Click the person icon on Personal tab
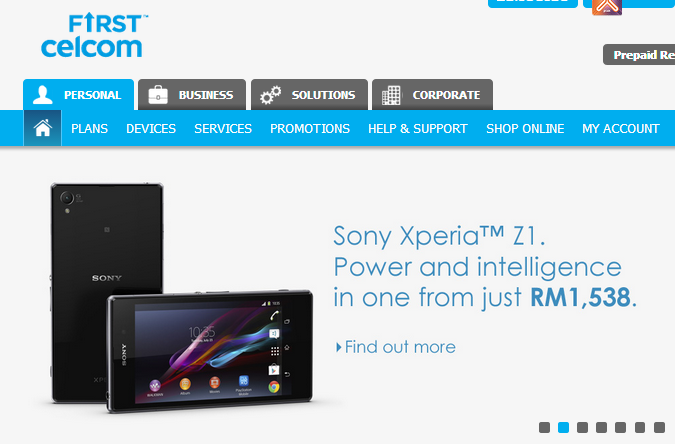Viewport: 675px width, 444px height. point(43,95)
